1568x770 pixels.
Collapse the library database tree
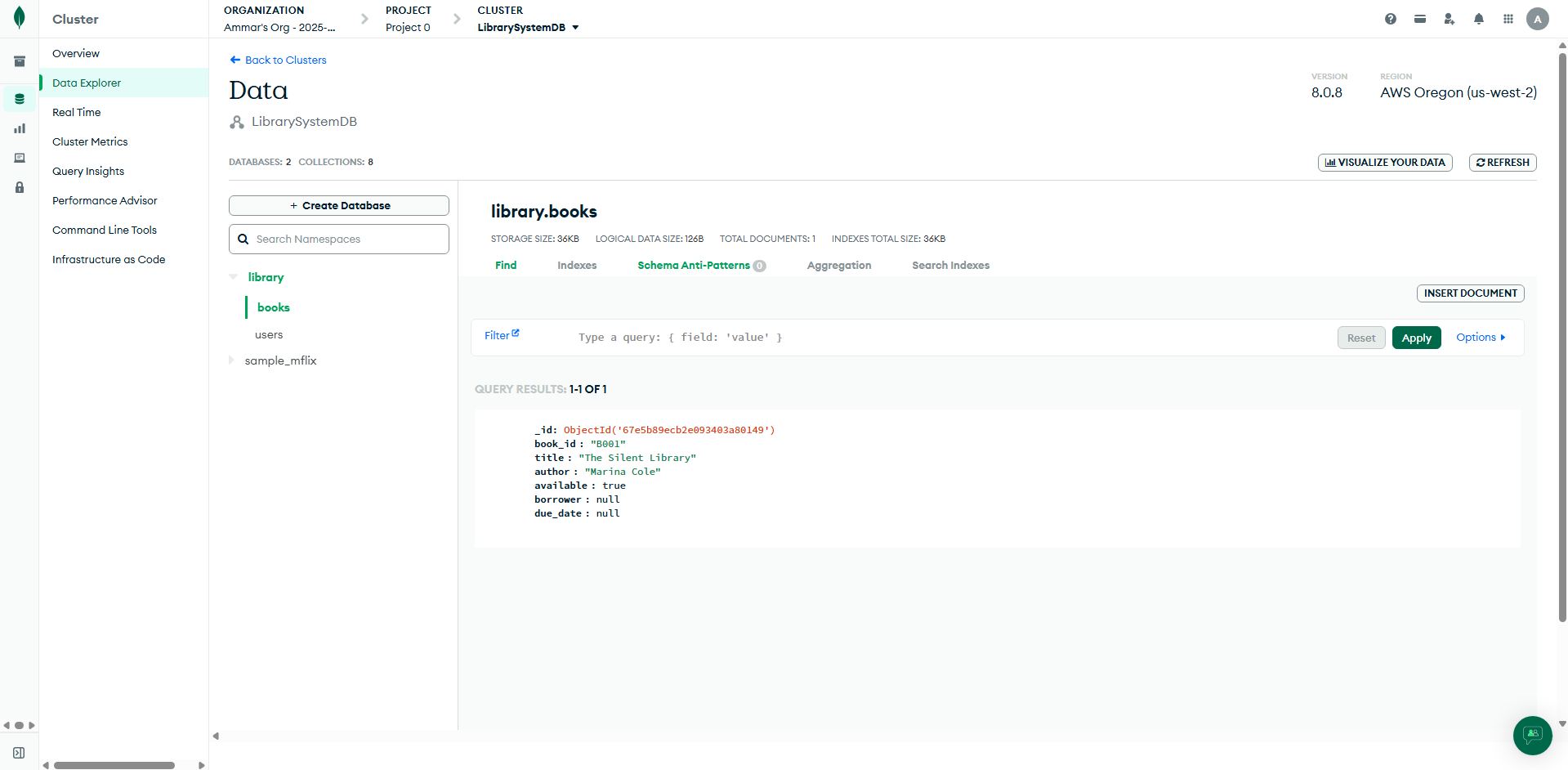pos(233,277)
